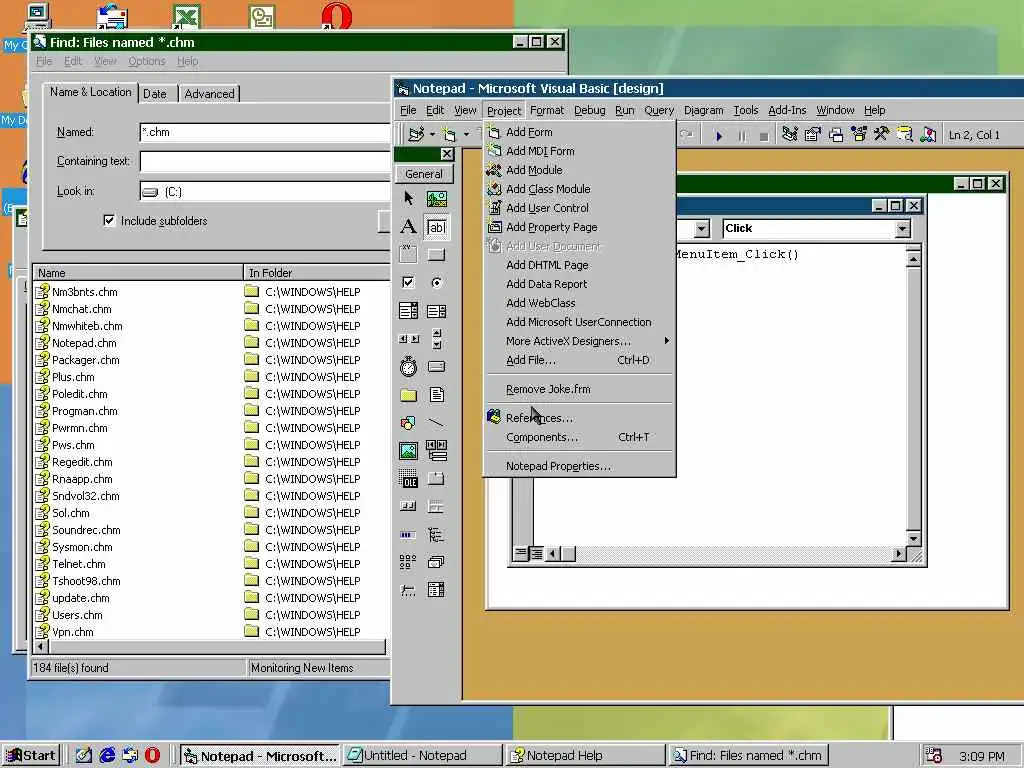Screen dimensions: 1024x768
Task: Expand the Click procedure dropdown
Action: (903, 229)
